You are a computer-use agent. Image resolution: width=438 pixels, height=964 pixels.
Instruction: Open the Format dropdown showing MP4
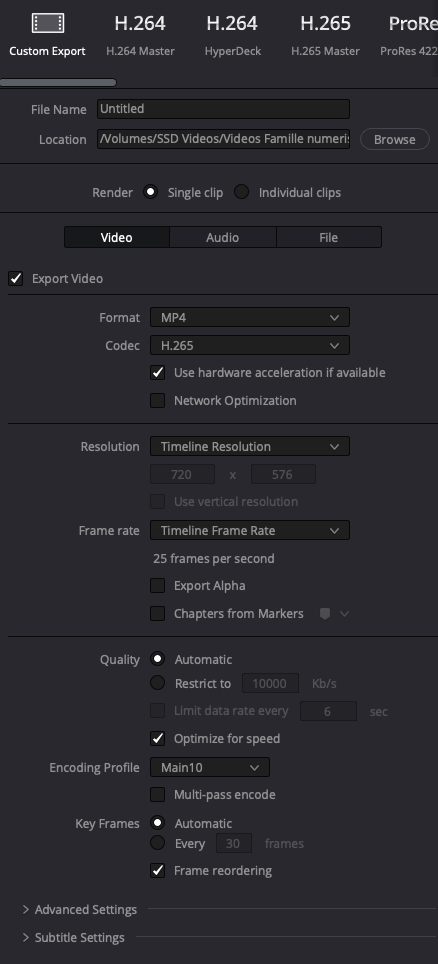(x=250, y=317)
